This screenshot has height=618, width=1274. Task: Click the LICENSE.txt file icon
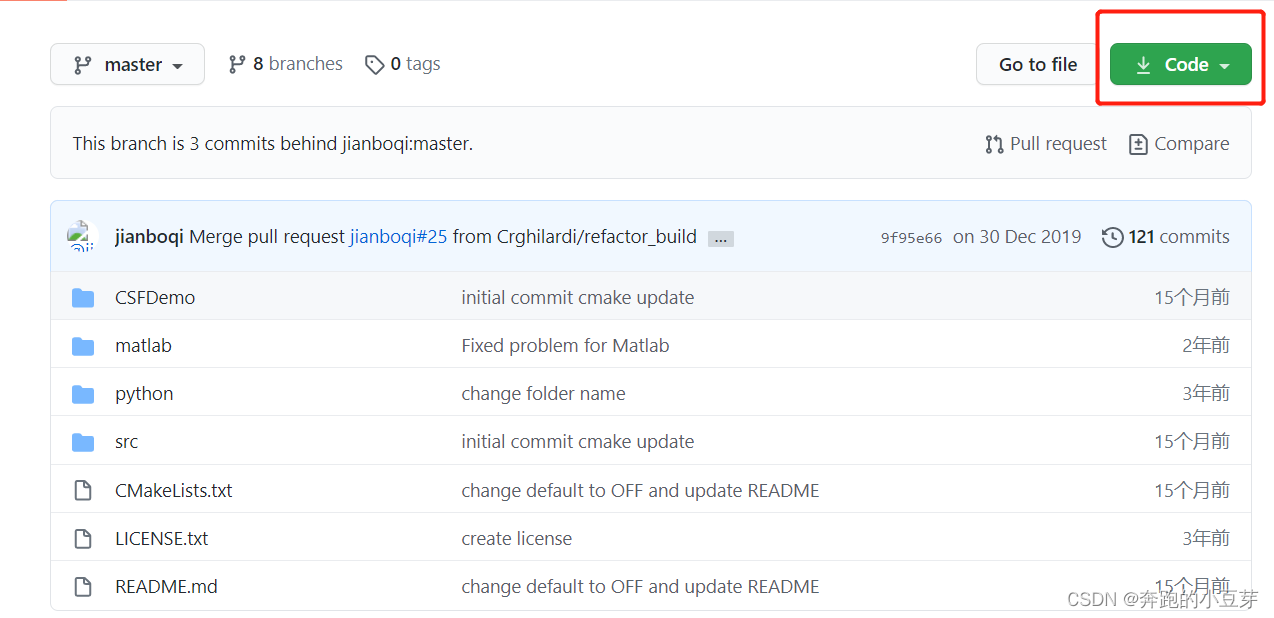click(x=83, y=539)
